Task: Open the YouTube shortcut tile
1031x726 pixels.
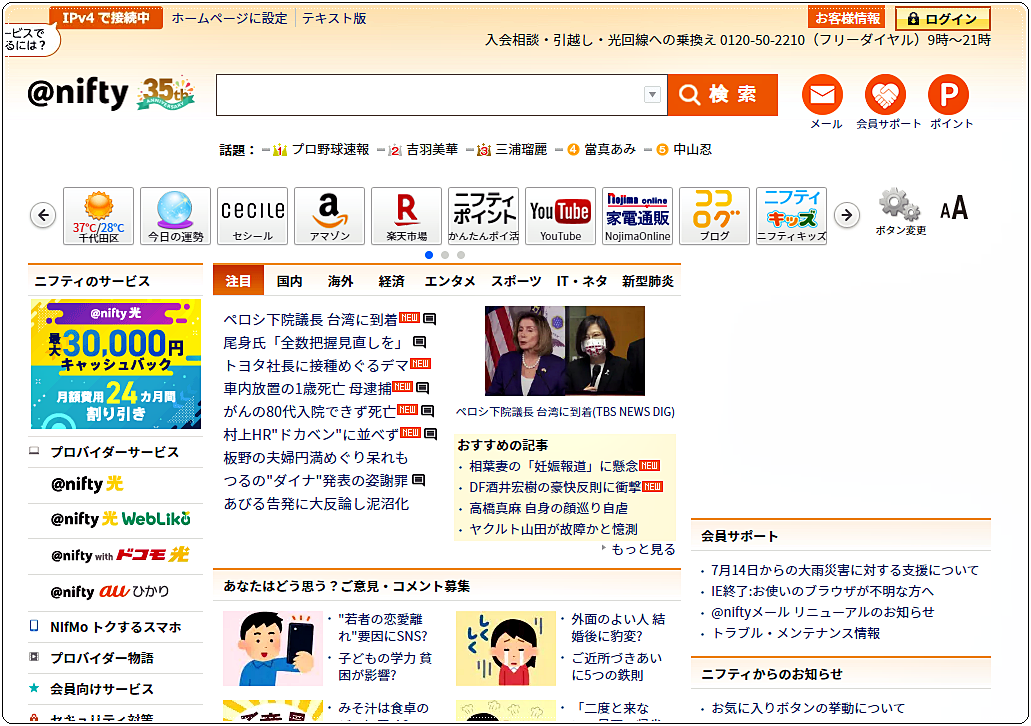Action: click(560, 216)
